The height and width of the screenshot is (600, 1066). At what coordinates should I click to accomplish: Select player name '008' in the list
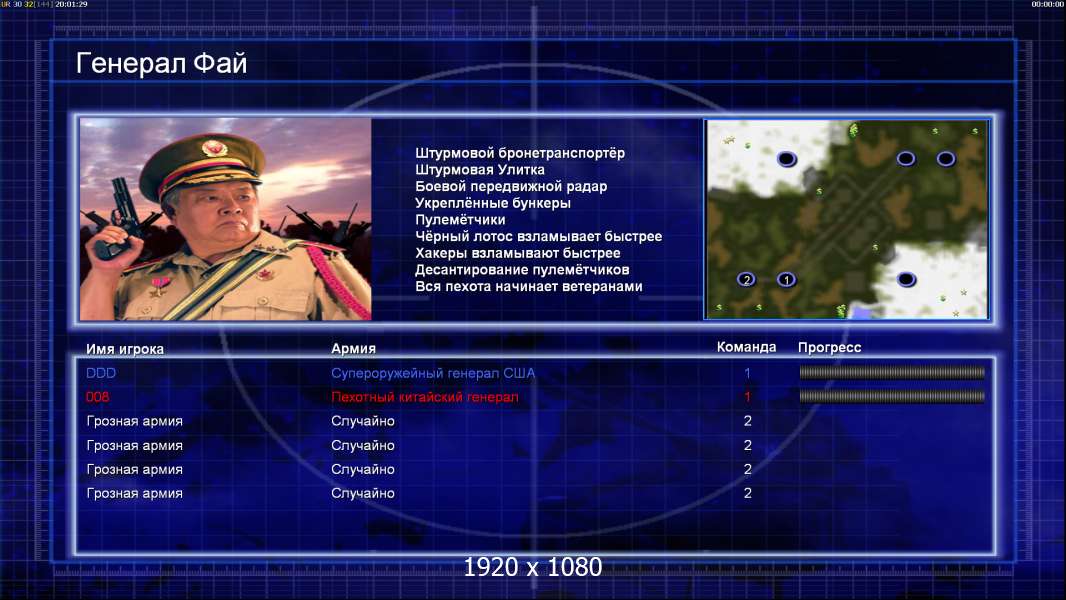[97, 397]
